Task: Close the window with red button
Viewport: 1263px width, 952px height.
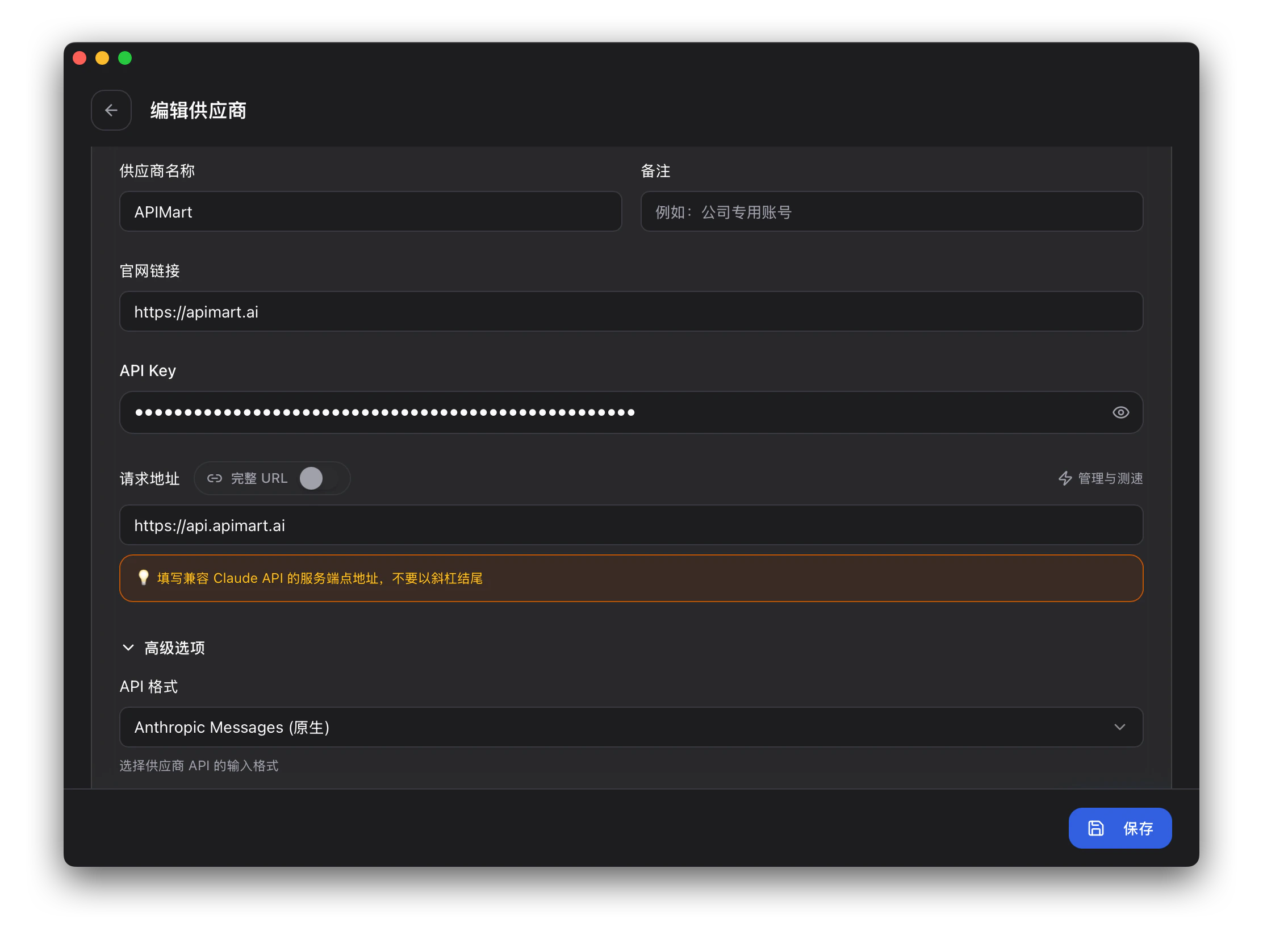Action: (80, 59)
